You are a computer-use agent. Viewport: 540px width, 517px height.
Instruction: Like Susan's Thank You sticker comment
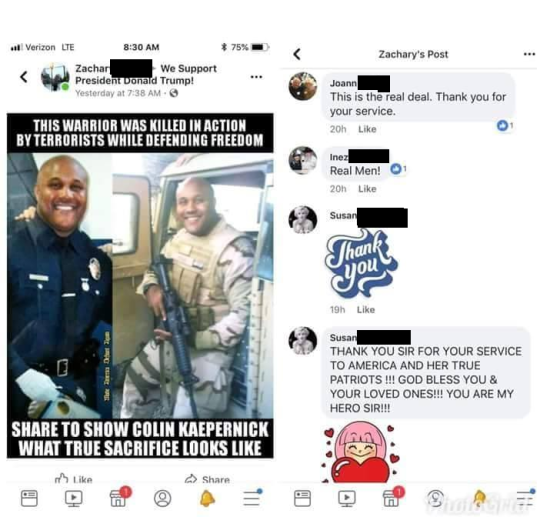click(x=366, y=310)
